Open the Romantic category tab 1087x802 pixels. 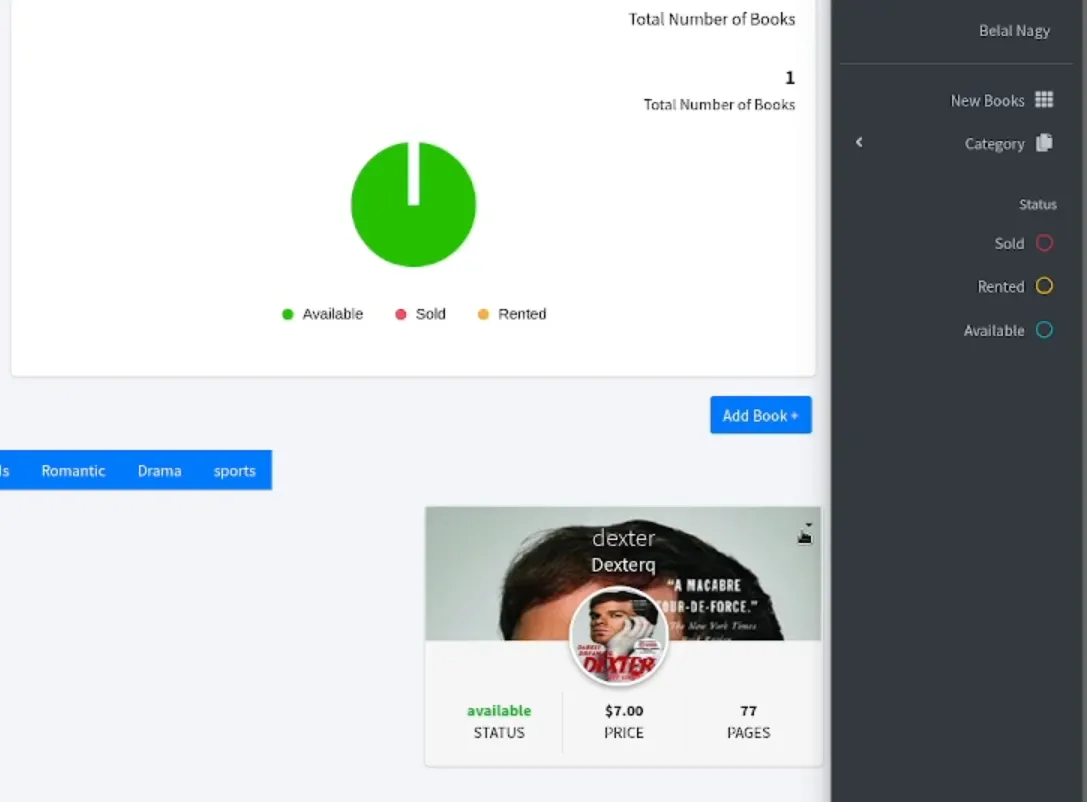tap(73, 471)
